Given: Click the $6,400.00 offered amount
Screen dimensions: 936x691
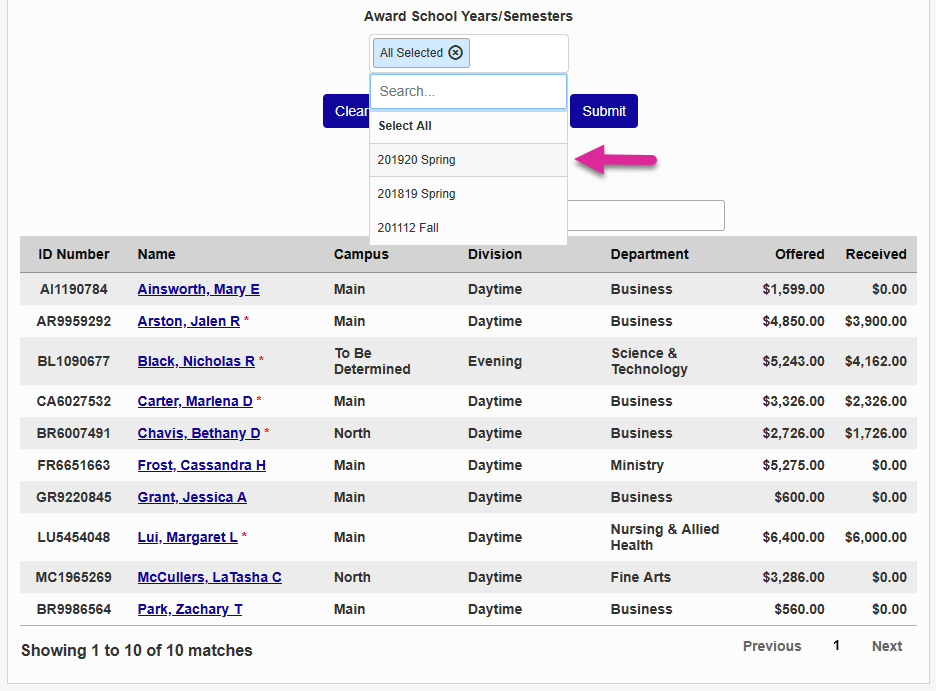Looking at the screenshot, I should (793, 537).
